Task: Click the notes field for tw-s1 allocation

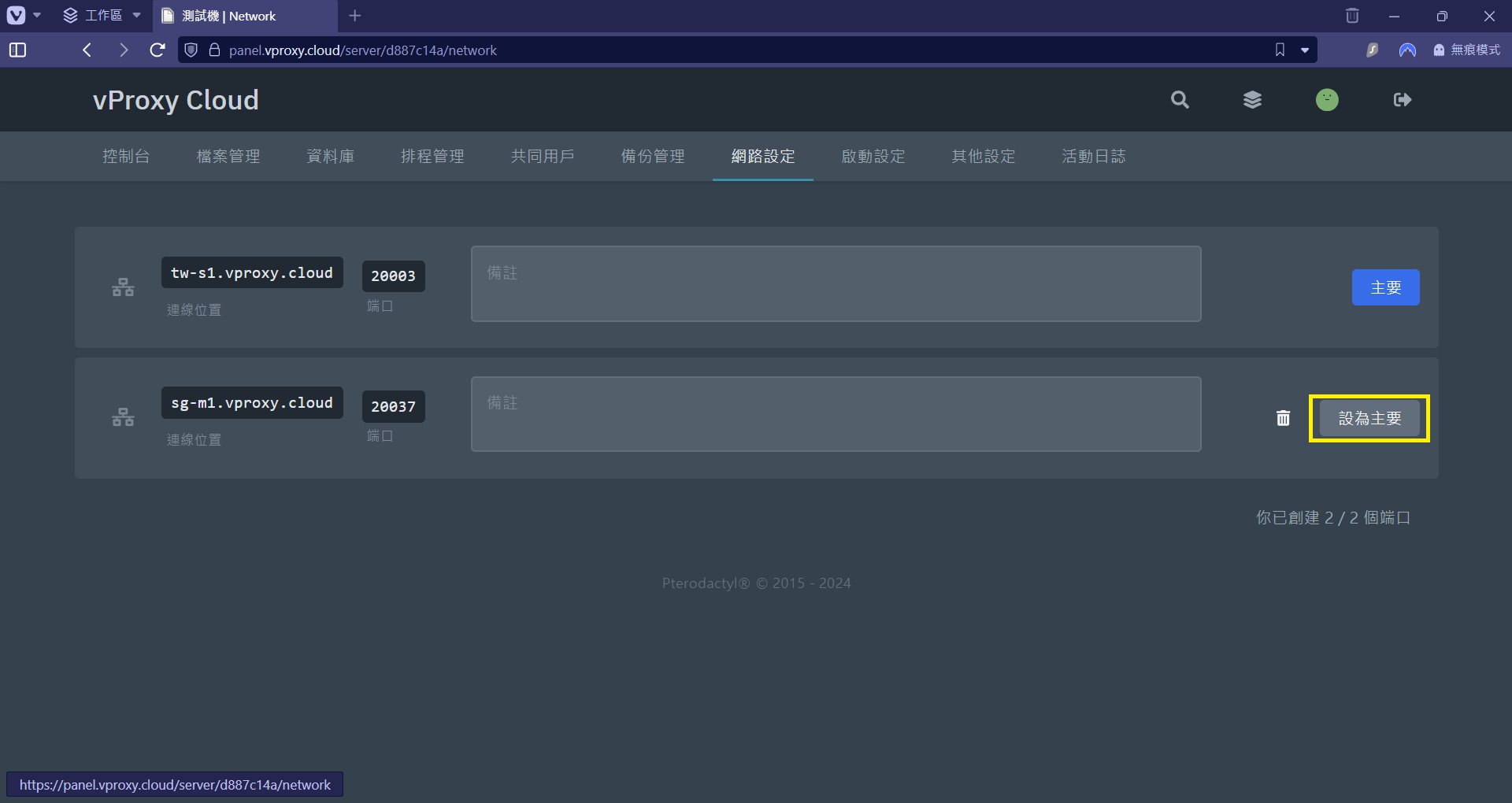Action: point(836,283)
